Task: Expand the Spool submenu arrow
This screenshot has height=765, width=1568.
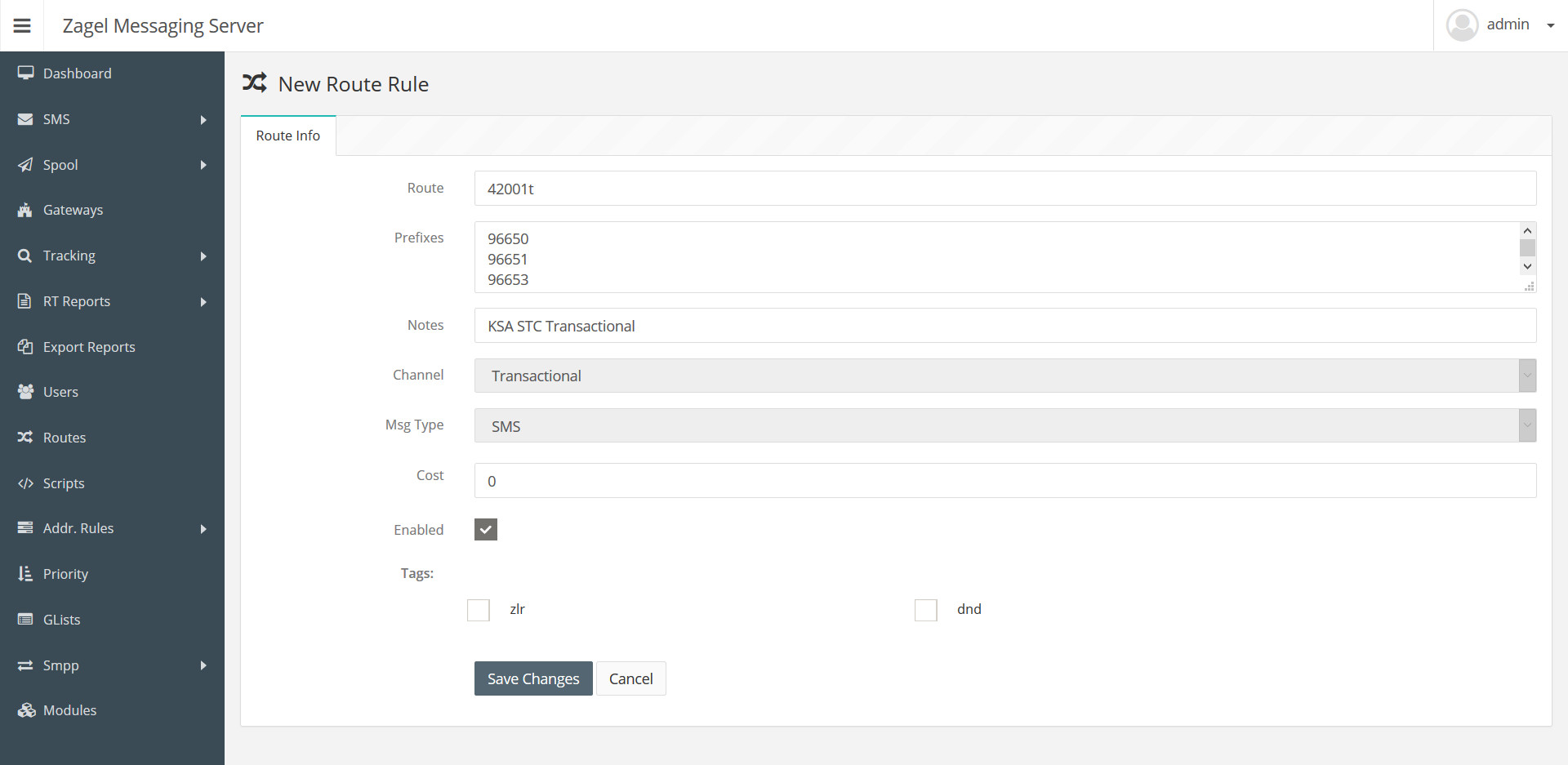Action: [203, 165]
